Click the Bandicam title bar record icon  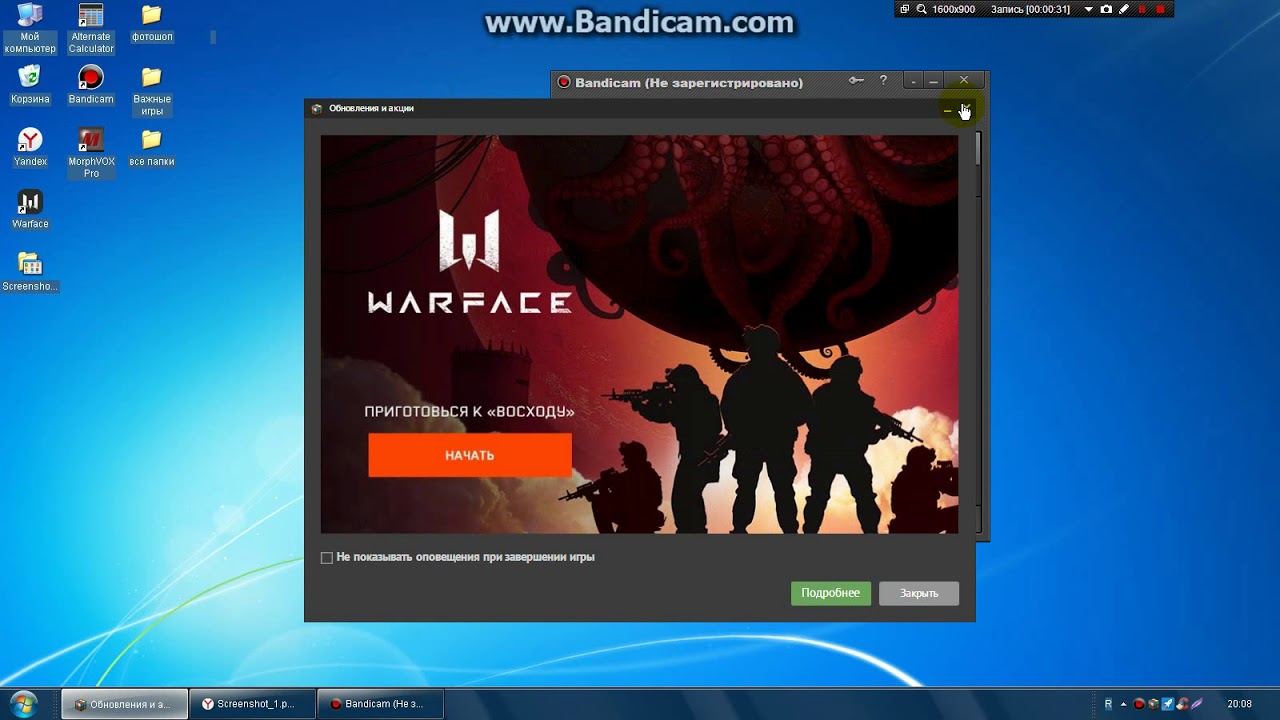pos(564,82)
